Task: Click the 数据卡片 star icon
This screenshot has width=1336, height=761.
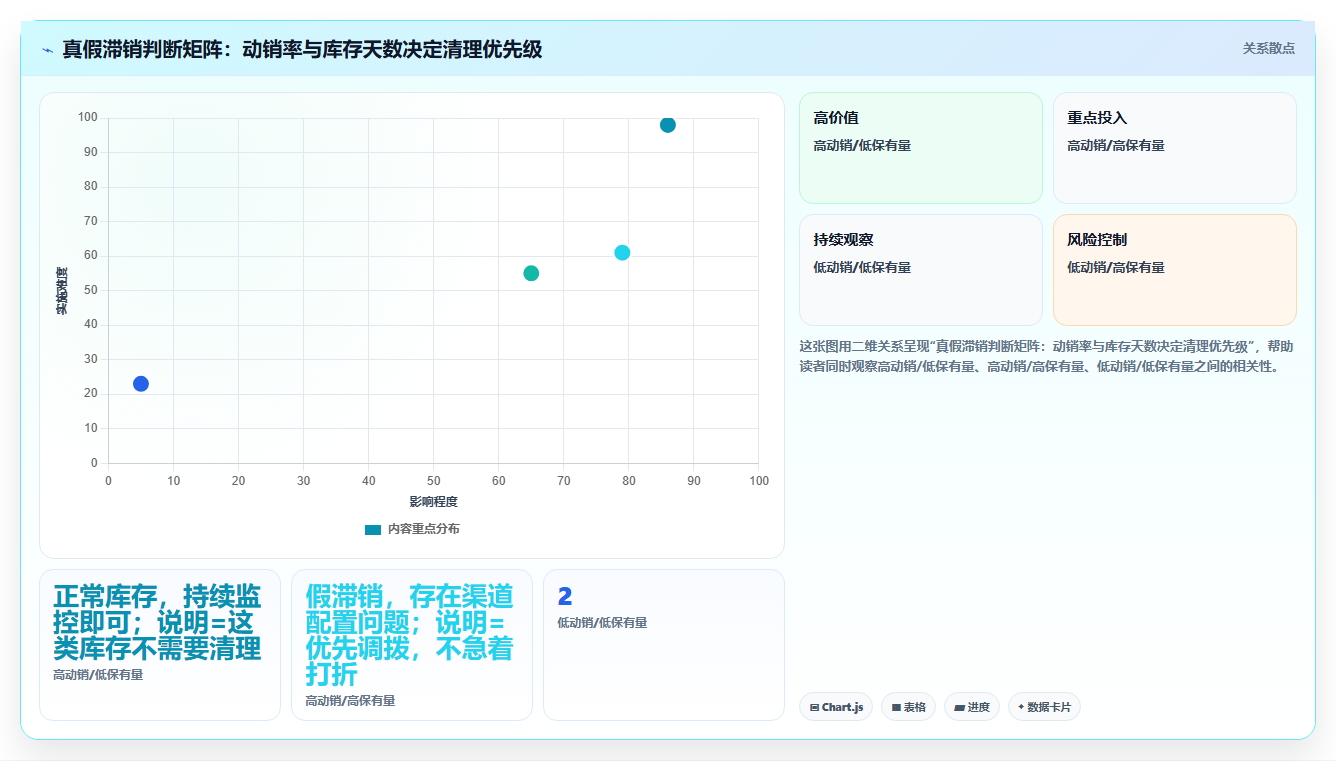Action: pyautogui.click(x=1021, y=707)
